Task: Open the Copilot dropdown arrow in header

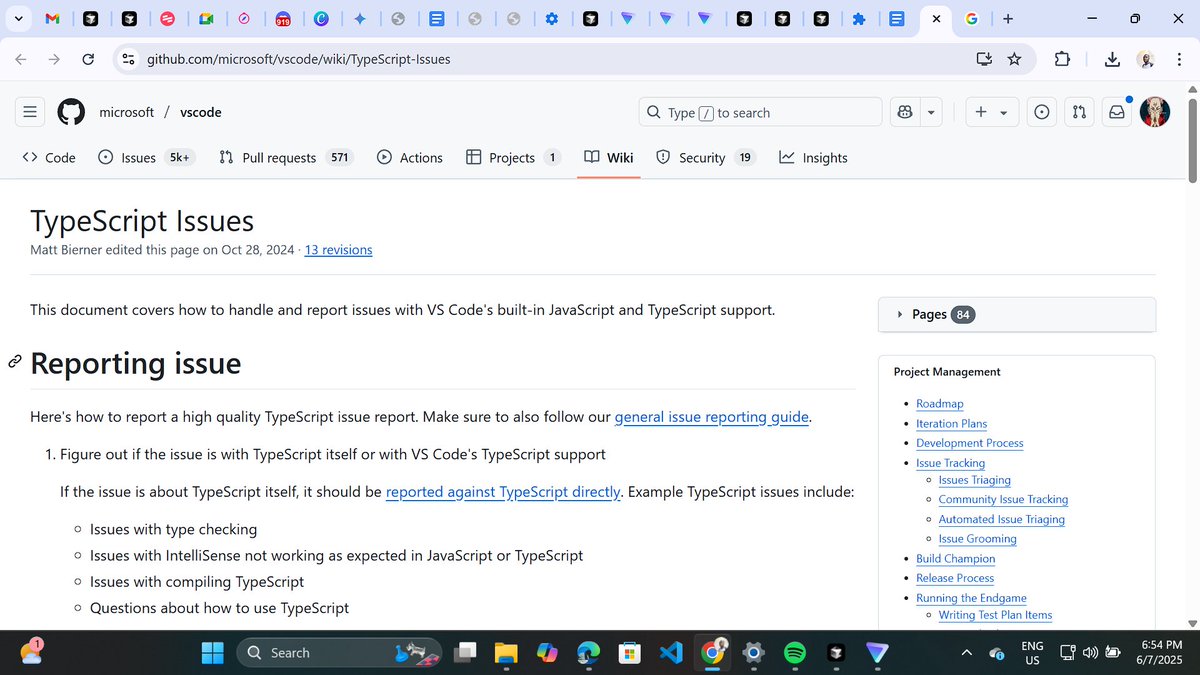Action: tap(931, 112)
